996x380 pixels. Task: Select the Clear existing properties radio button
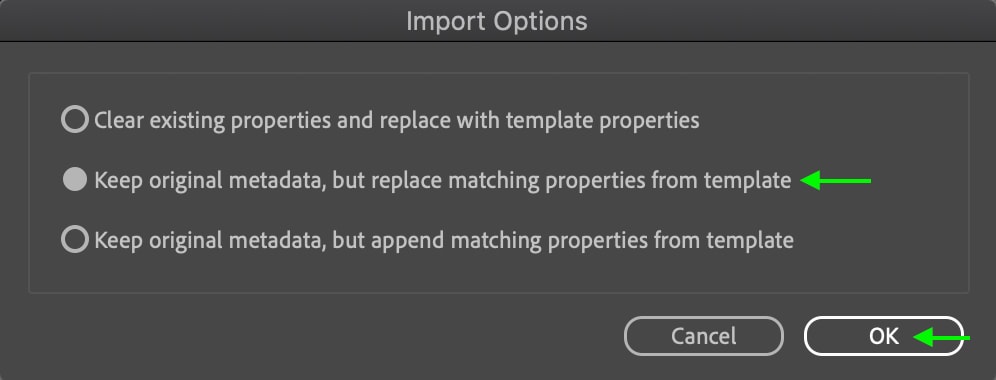click(x=75, y=119)
